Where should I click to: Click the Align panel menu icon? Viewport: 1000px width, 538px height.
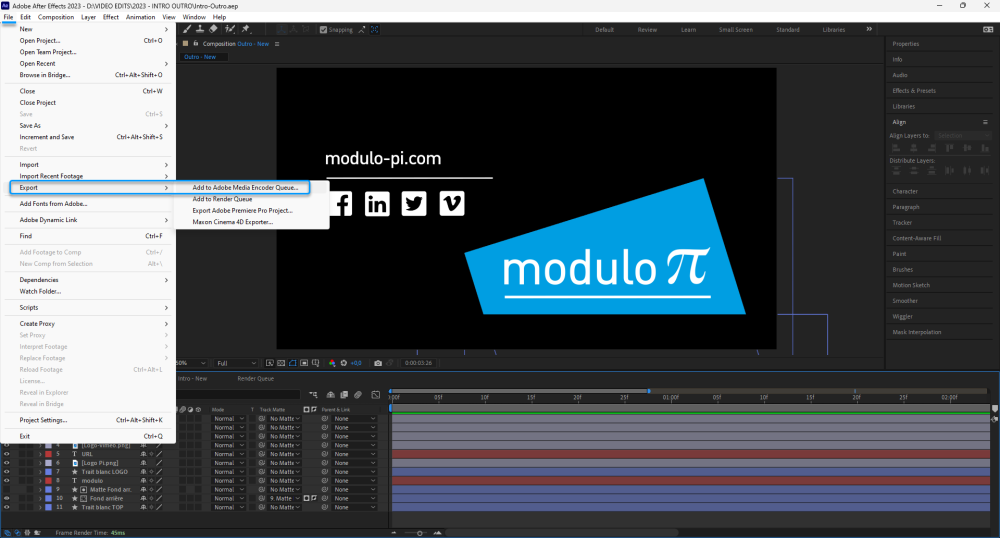click(985, 122)
